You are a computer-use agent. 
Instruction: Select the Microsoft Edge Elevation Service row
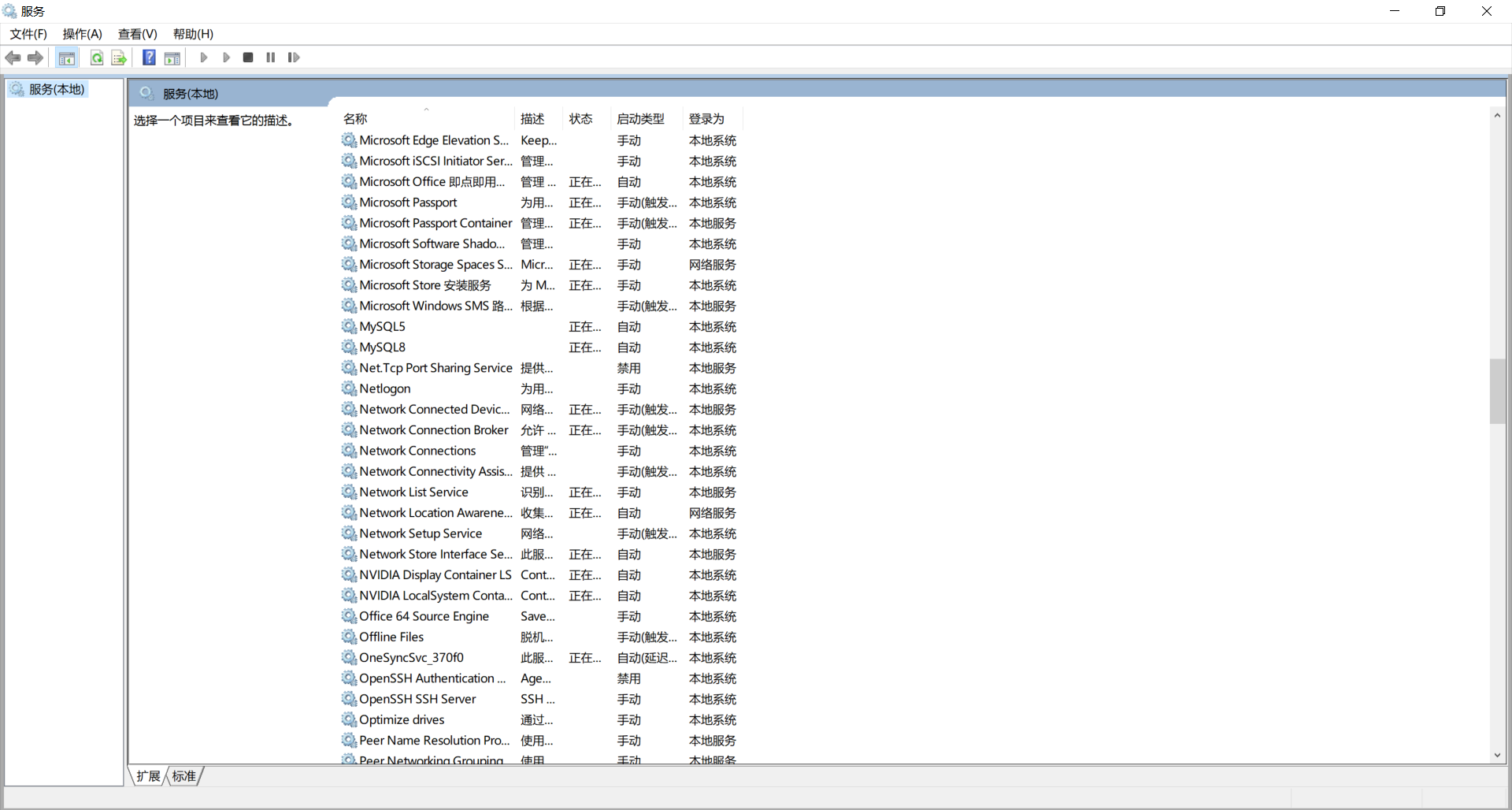tap(541, 140)
